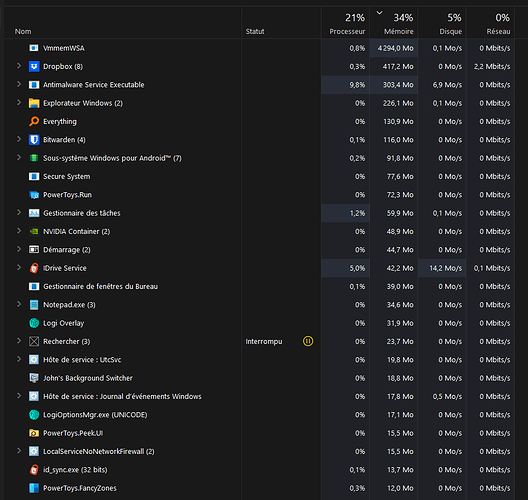Select the Everything process name
Screen dimensions: 528x500
click(60, 121)
